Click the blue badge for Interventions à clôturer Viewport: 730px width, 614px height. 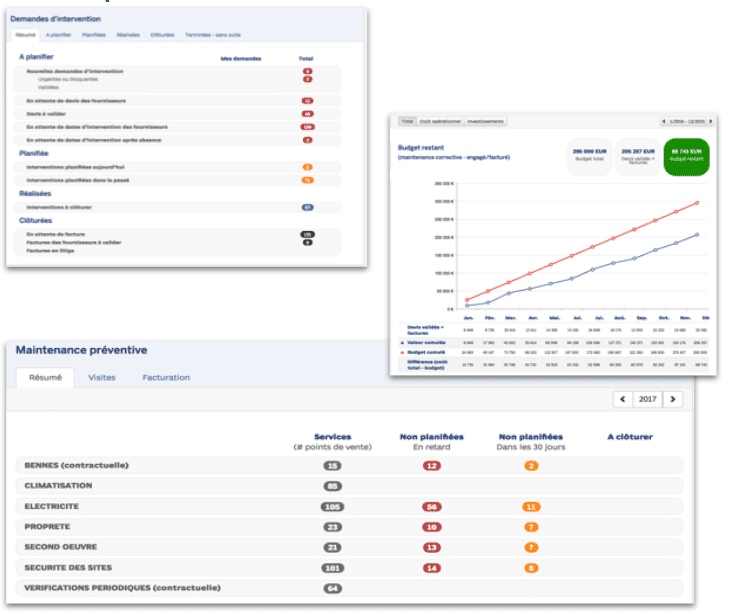[x=307, y=207]
